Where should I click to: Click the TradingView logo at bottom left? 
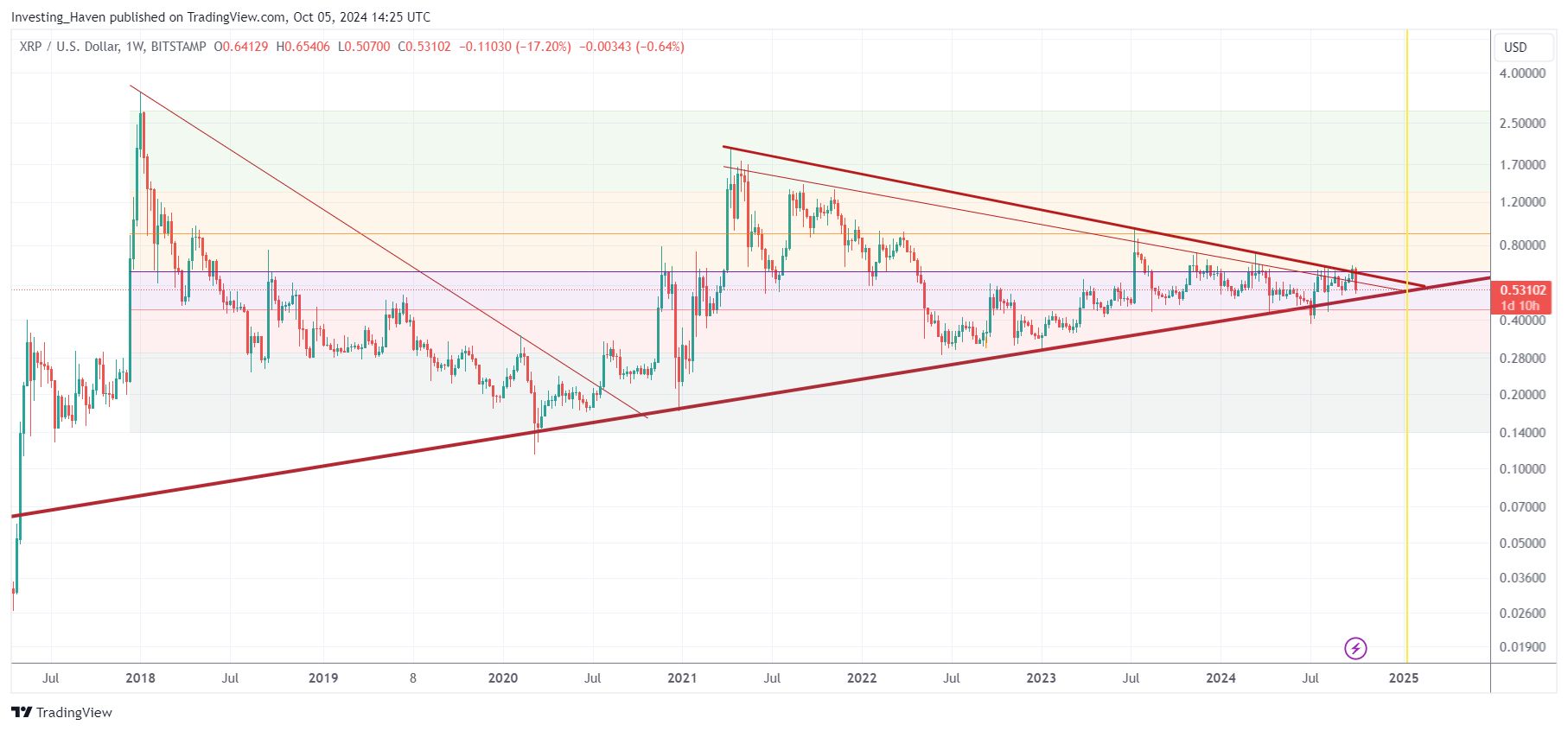[x=61, y=712]
